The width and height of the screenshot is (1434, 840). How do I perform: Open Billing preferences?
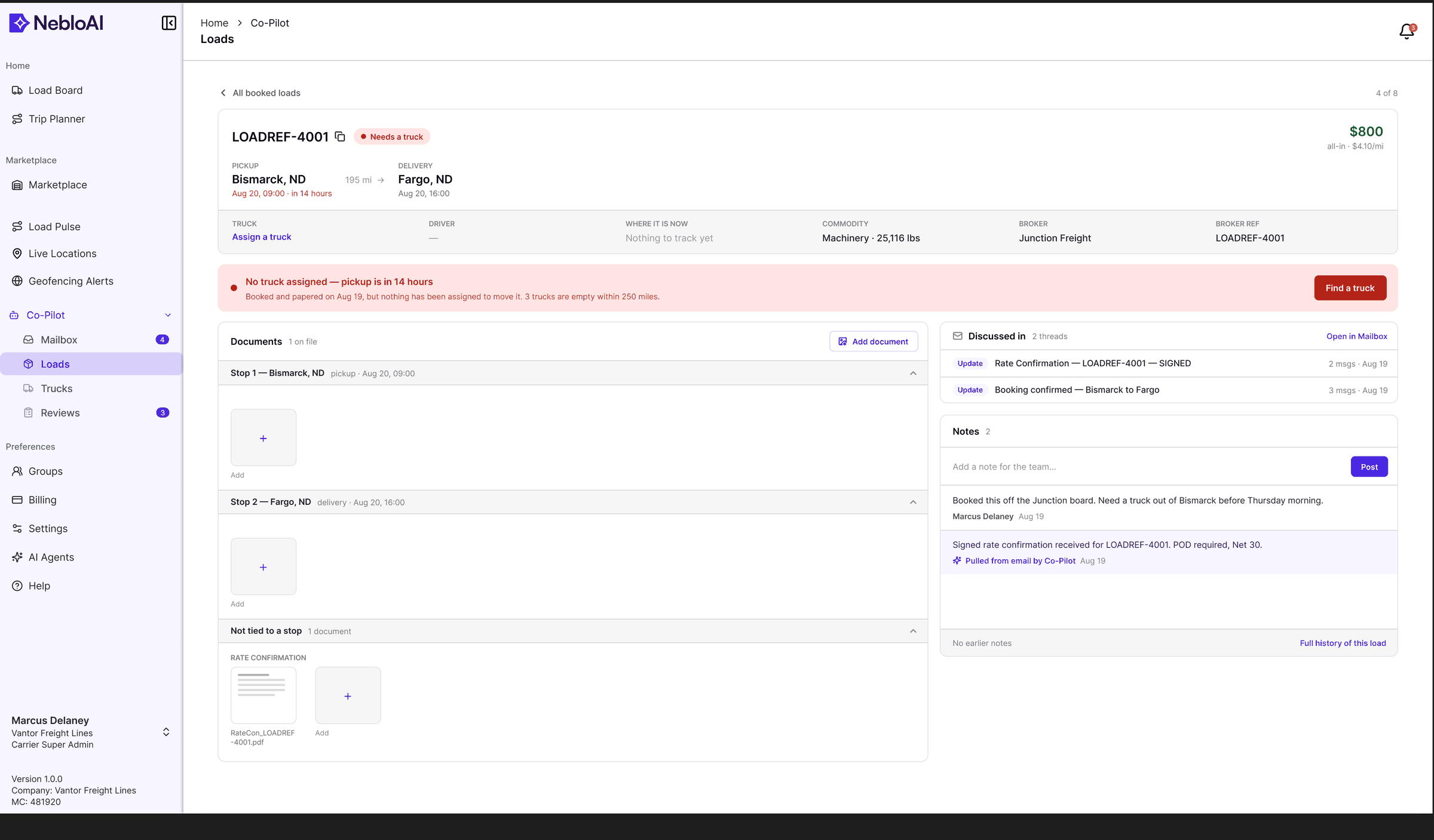pyautogui.click(x=42, y=500)
